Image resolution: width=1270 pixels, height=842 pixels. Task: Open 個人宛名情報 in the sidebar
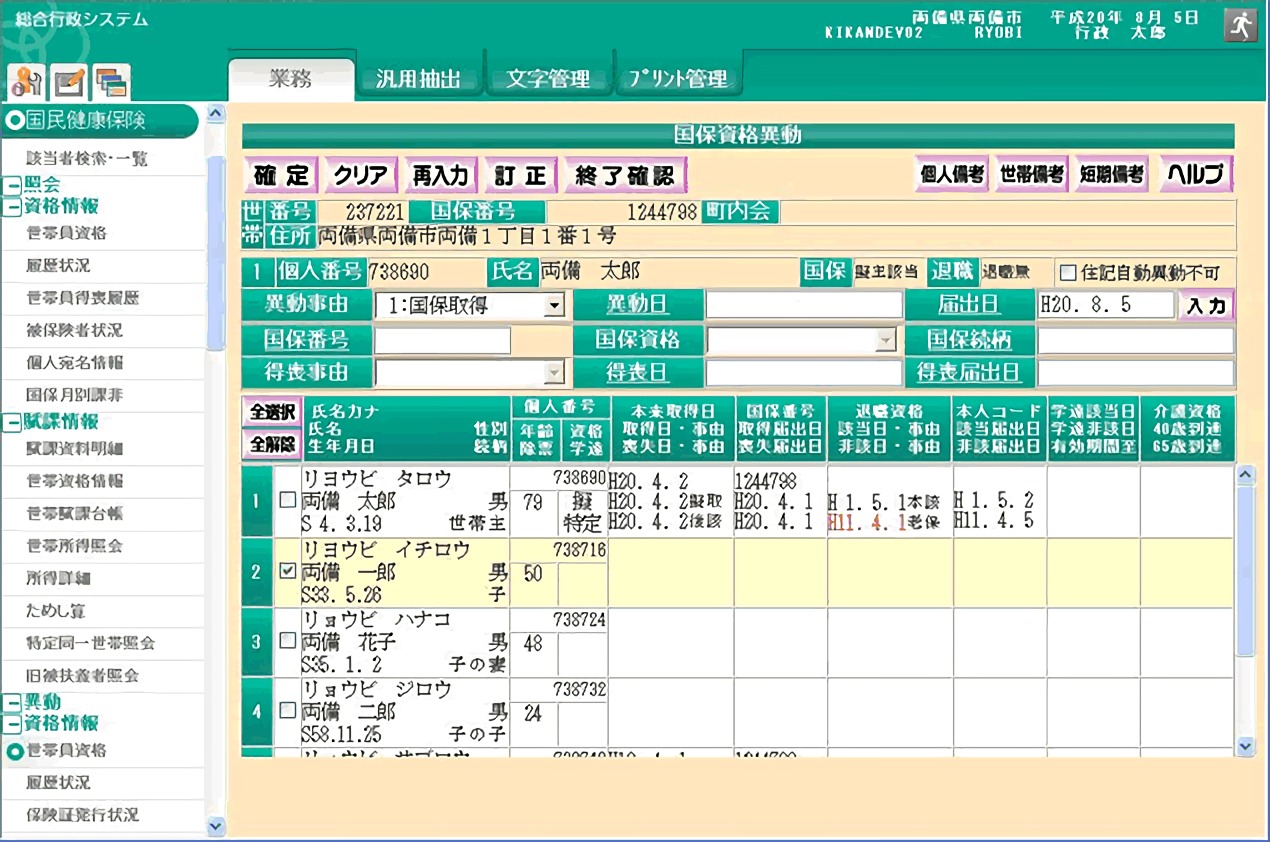pos(74,362)
